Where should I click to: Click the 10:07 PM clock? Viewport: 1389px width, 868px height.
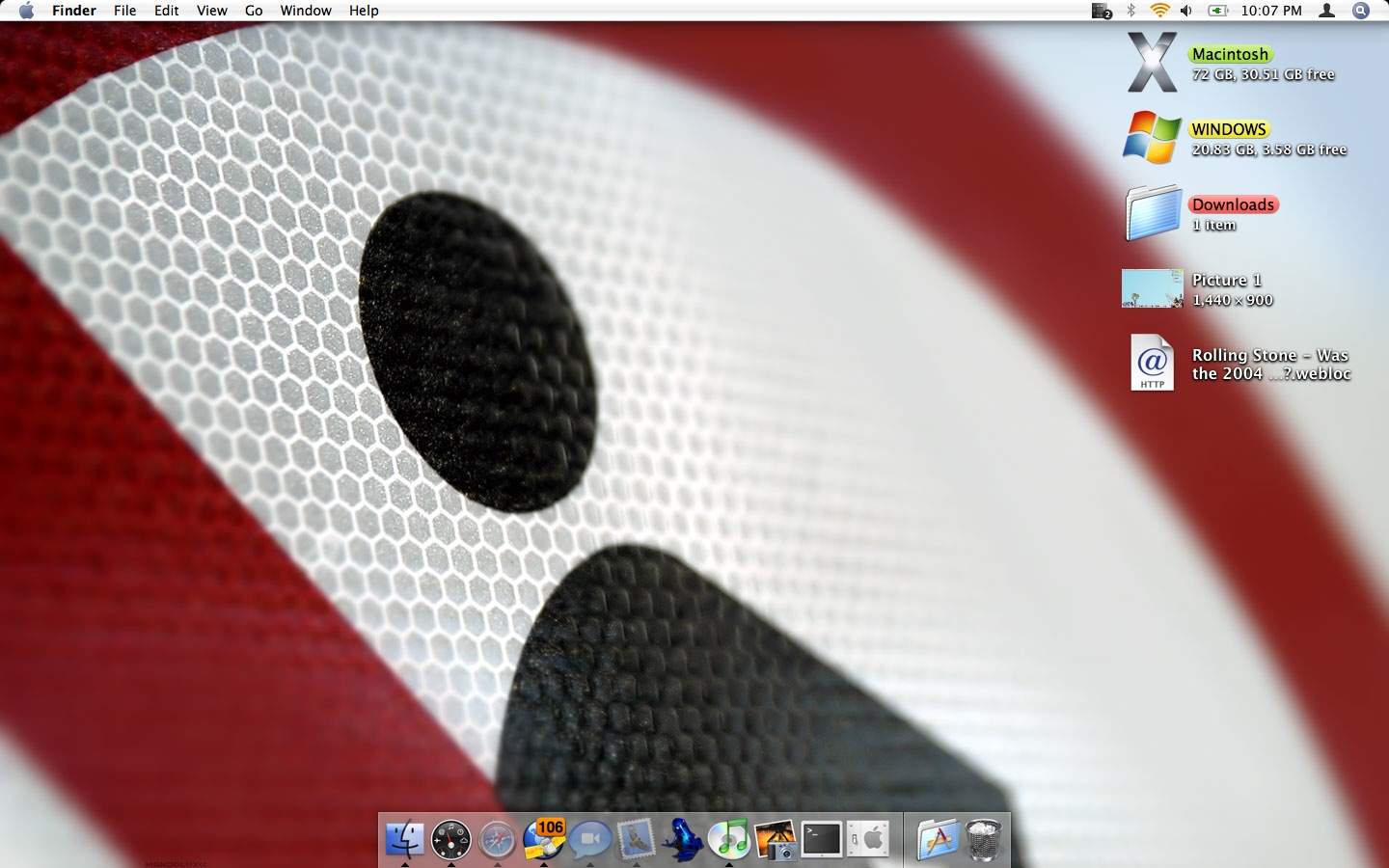[x=1271, y=11]
